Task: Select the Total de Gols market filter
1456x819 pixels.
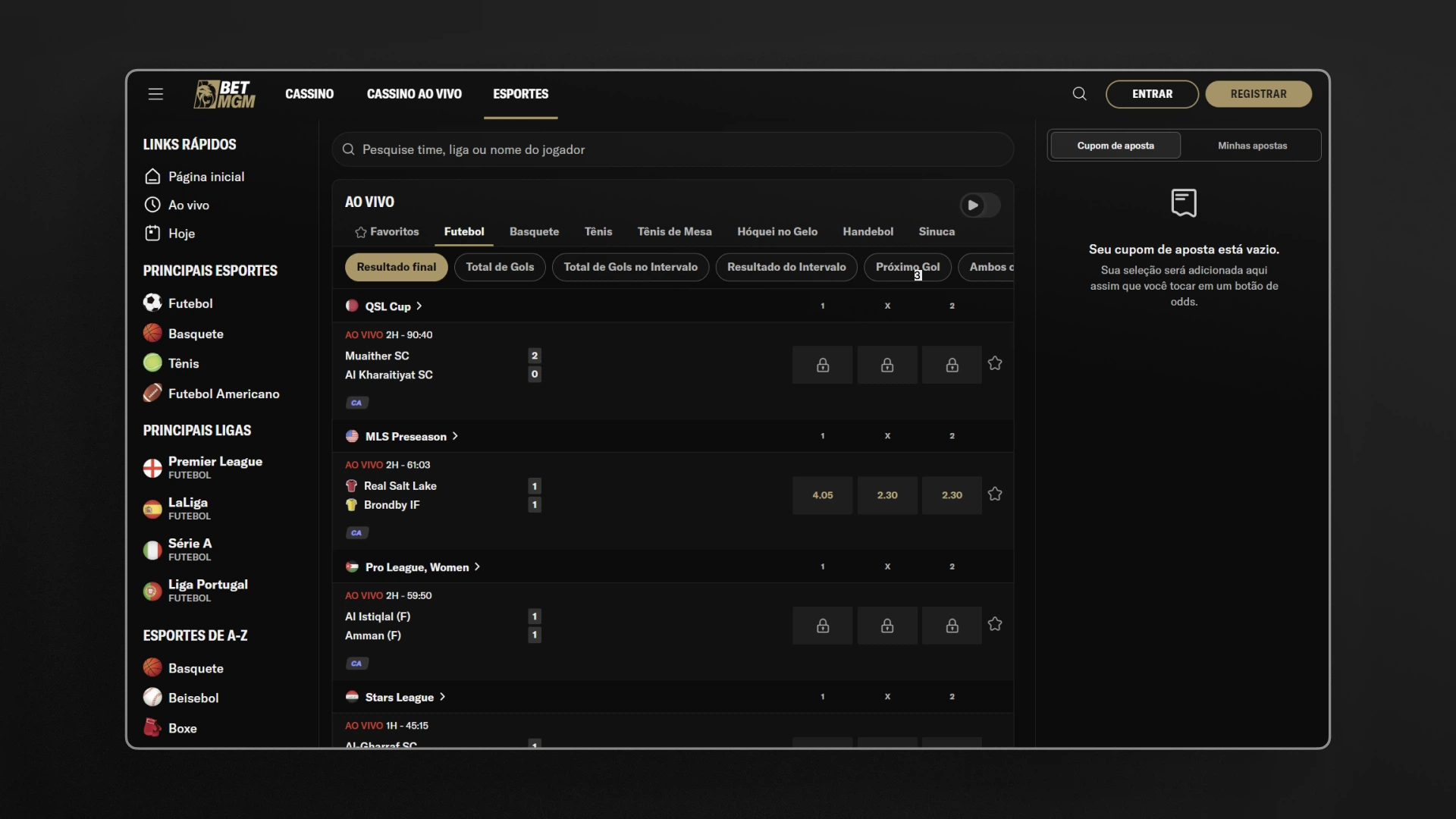Action: 500,267
